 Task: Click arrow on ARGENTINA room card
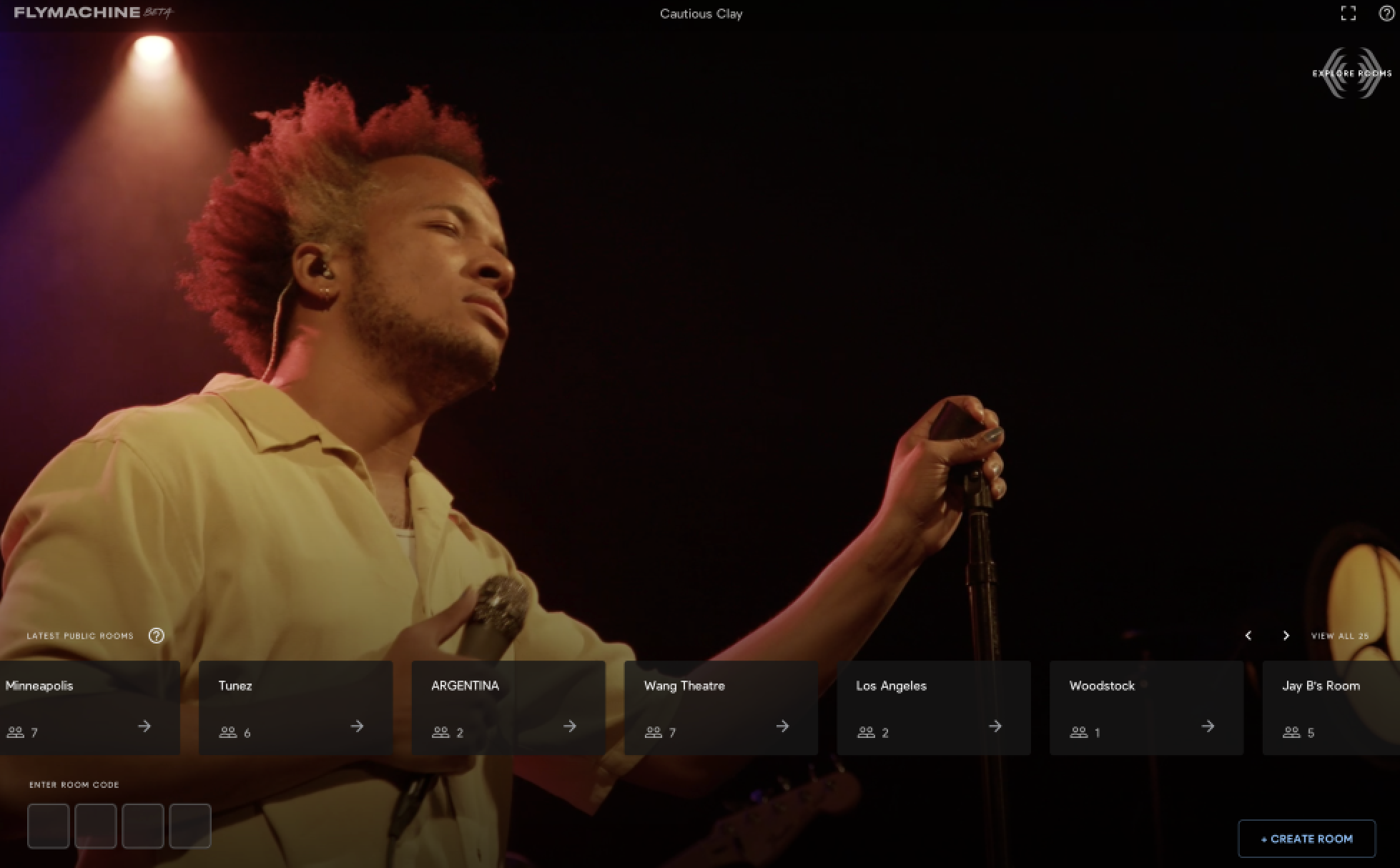tap(569, 726)
